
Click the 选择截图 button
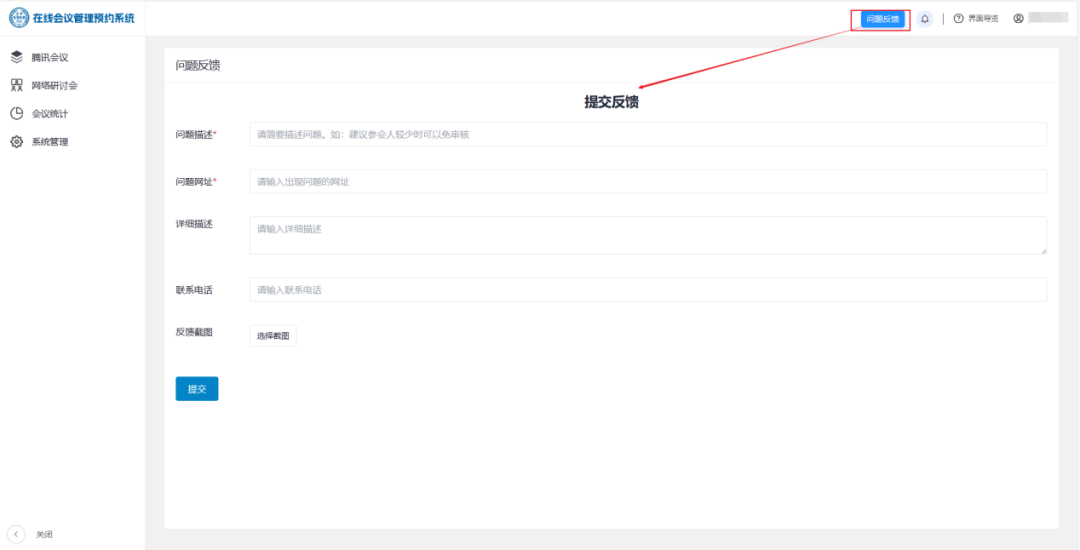pos(273,336)
